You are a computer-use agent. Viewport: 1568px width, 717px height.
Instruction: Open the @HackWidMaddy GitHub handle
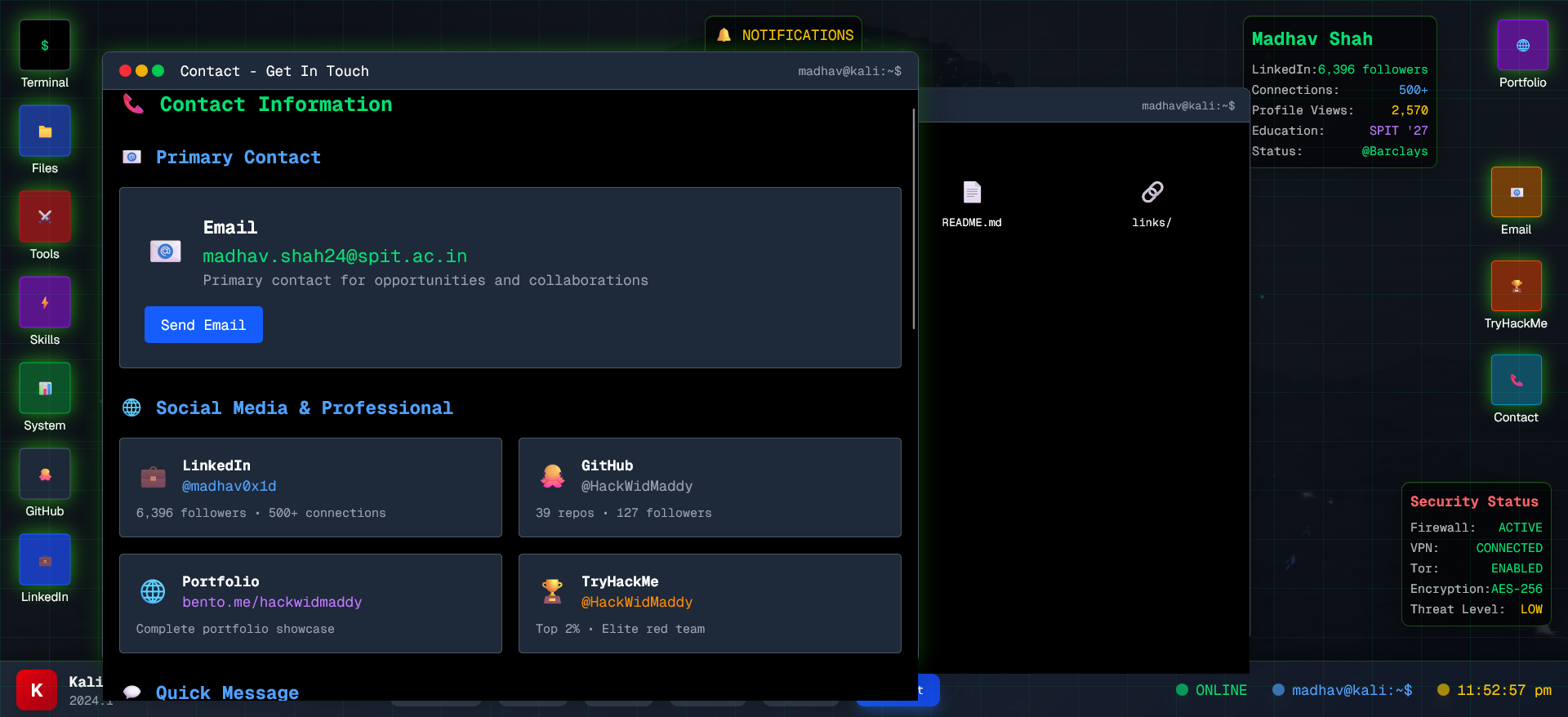(x=637, y=487)
